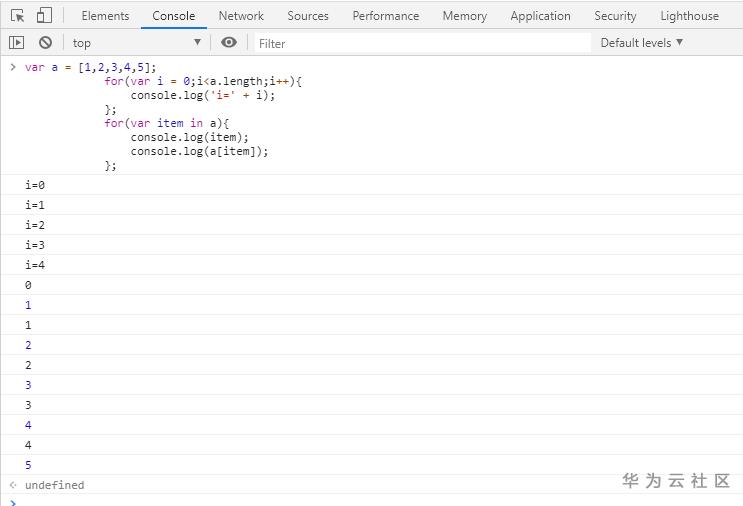The height and width of the screenshot is (506, 743).
Task: Open the JavaScript context dropdown 'top'
Action: point(136,43)
